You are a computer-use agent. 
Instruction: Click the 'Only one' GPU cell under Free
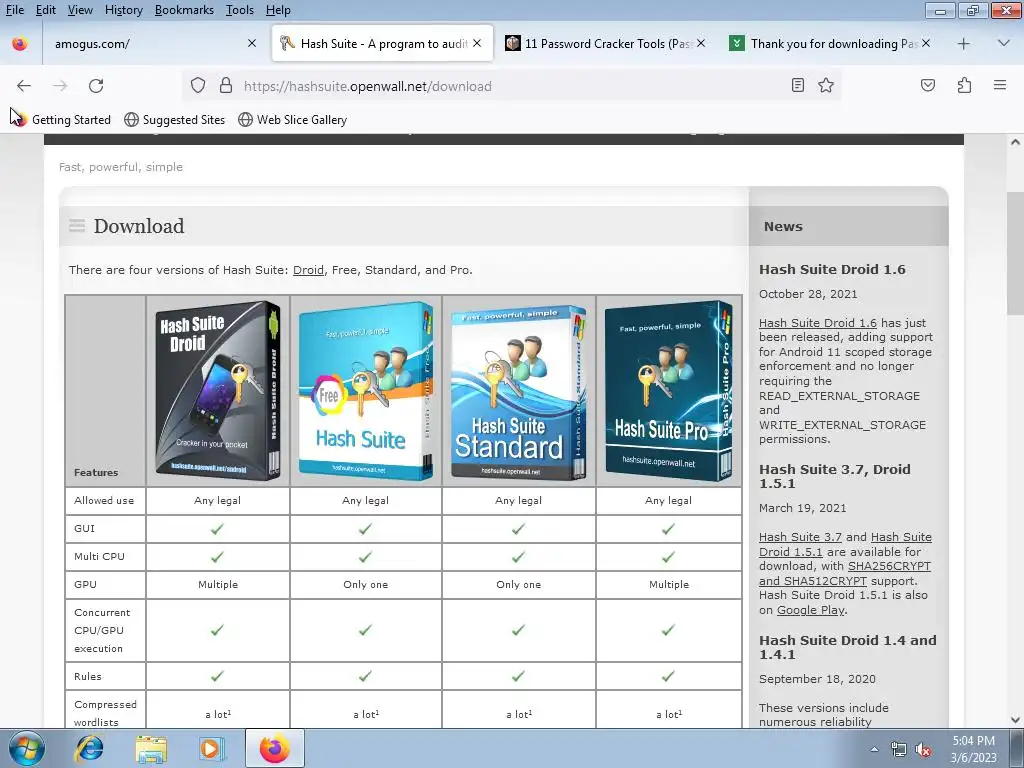(366, 584)
